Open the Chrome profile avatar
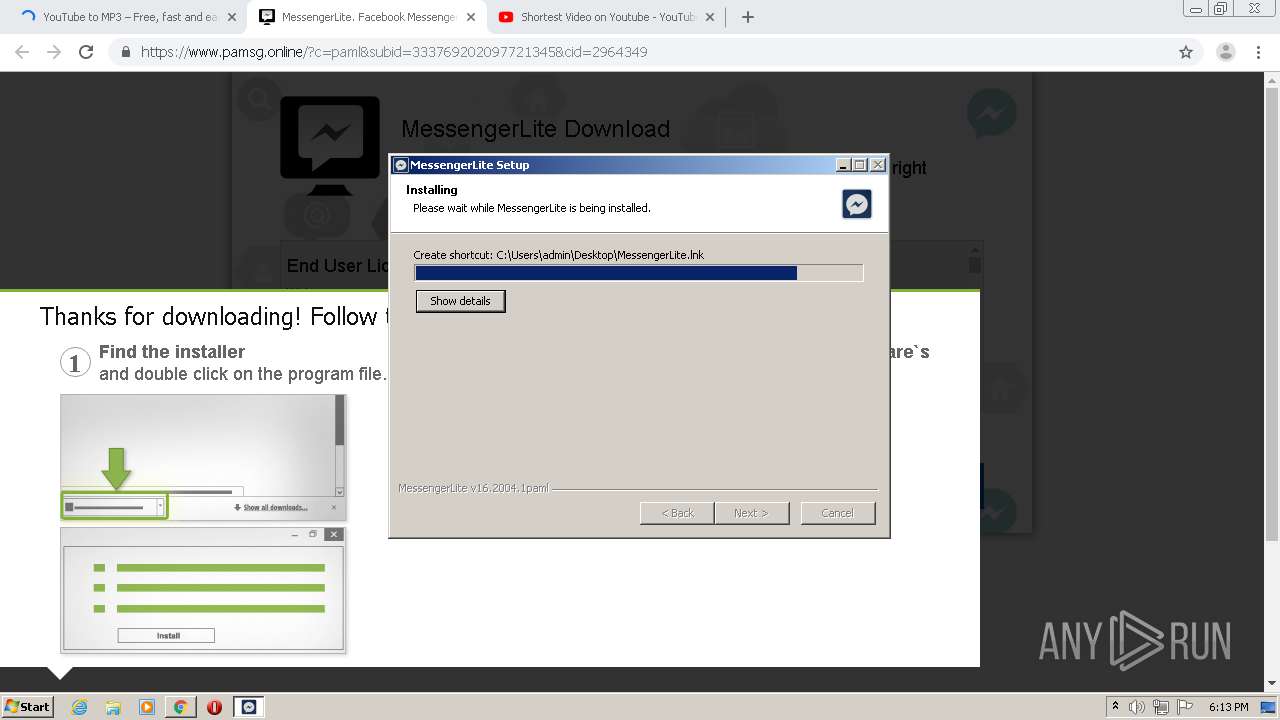The width and height of the screenshot is (1280, 720). 1225,52
